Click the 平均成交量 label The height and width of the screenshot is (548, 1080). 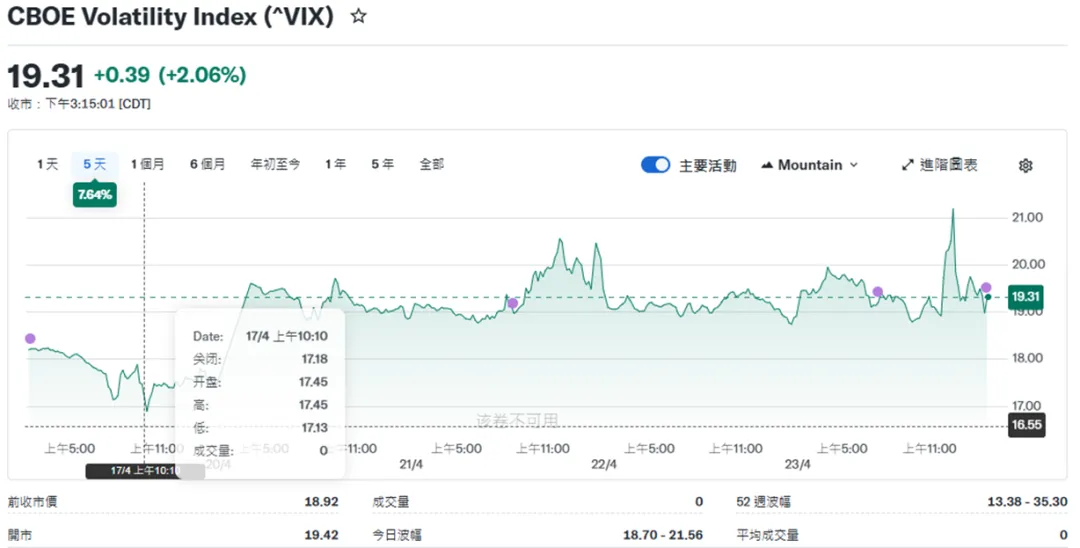pyautogui.click(x=767, y=535)
